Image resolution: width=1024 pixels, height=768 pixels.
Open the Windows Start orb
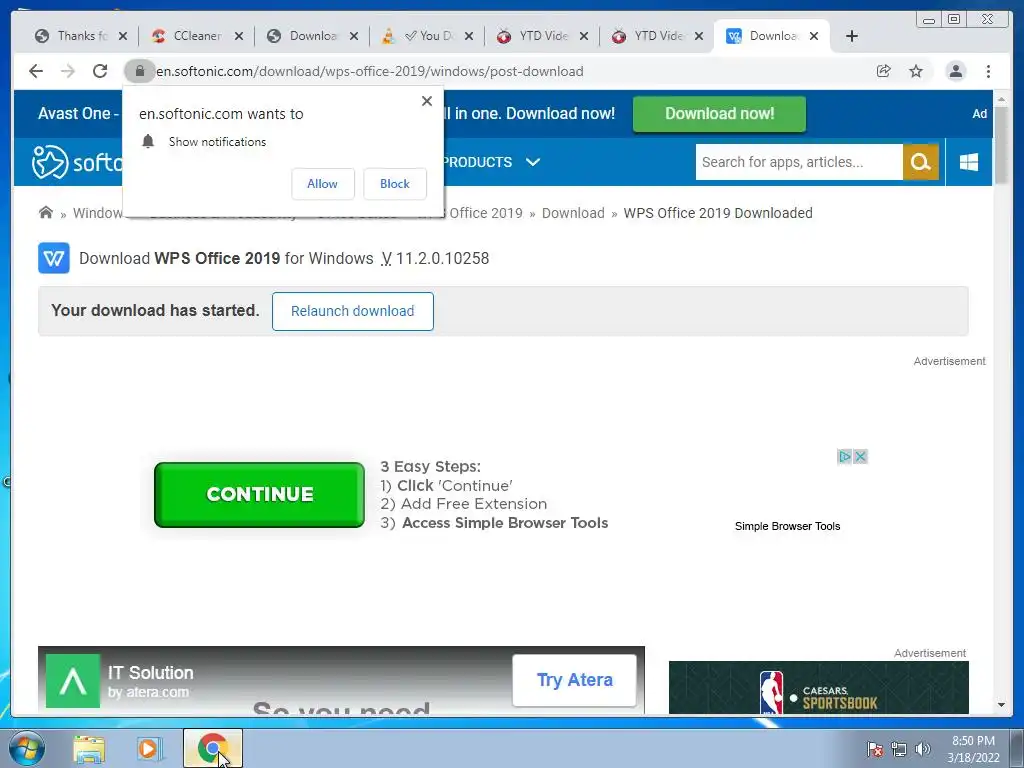(27, 748)
